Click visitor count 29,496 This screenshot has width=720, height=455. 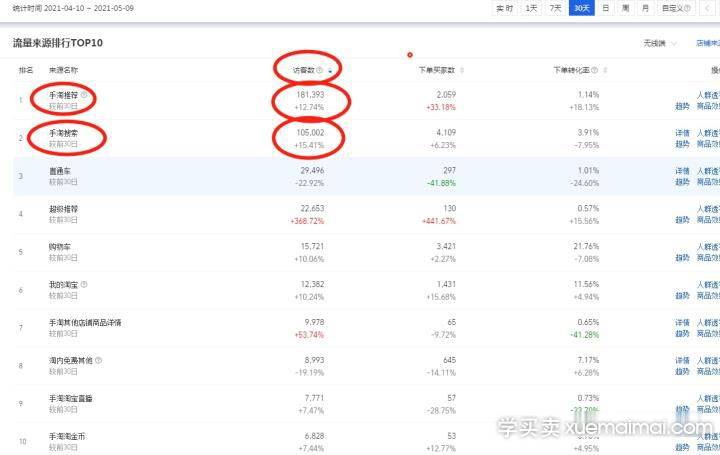pyautogui.click(x=312, y=170)
